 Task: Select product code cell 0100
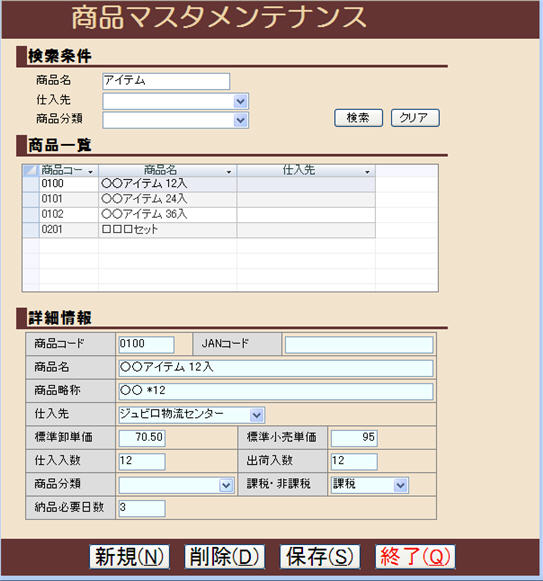tap(69, 184)
